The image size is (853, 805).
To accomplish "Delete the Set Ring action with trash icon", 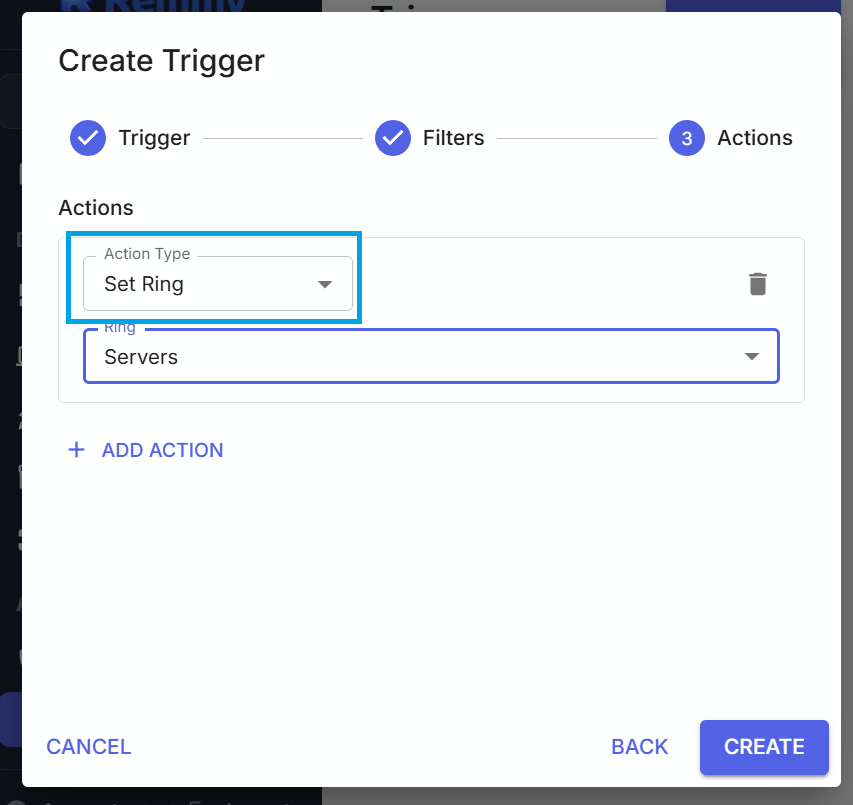I will (758, 284).
